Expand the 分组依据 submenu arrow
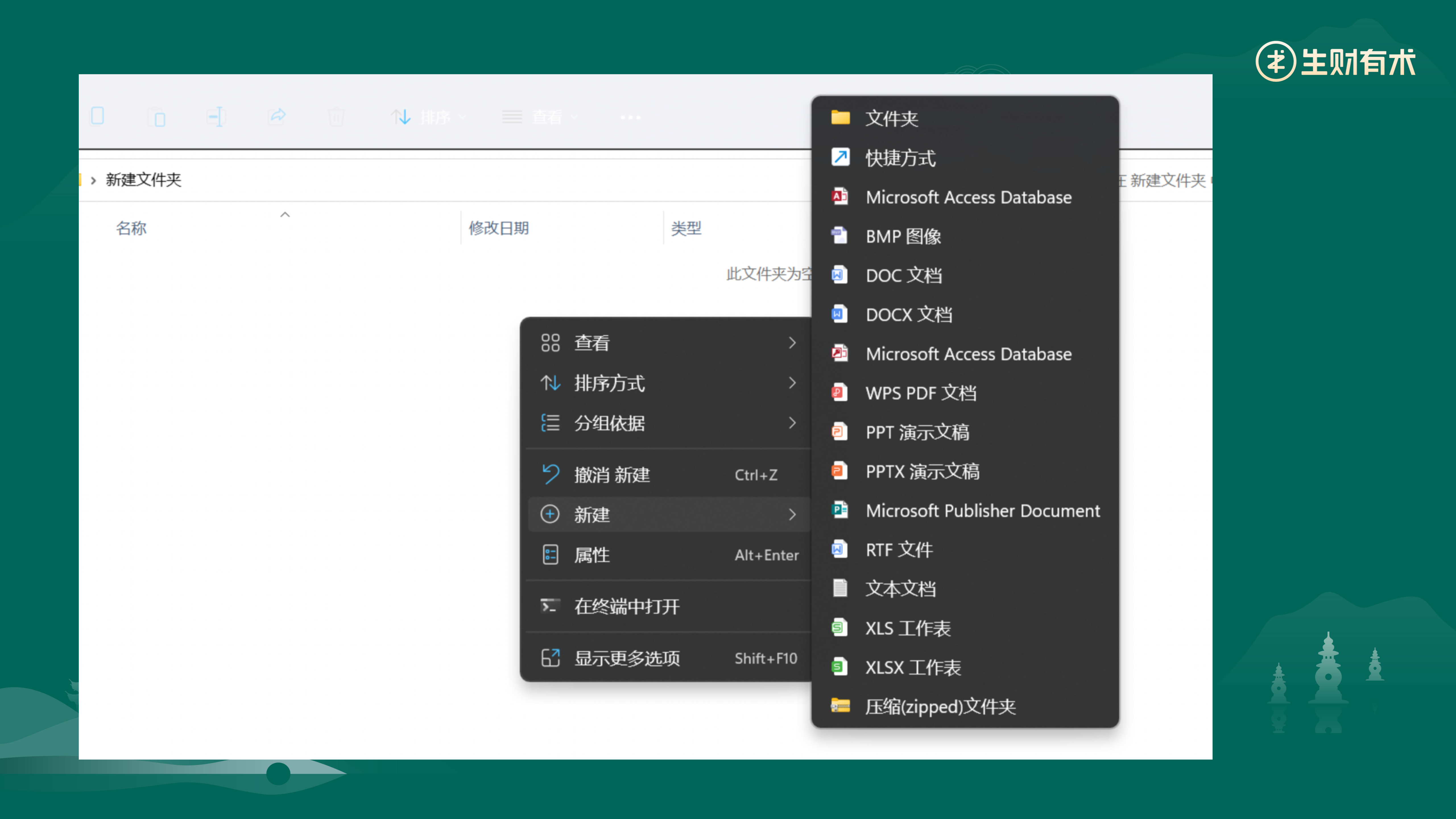The width and height of the screenshot is (1456, 819). (x=793, y=422)
